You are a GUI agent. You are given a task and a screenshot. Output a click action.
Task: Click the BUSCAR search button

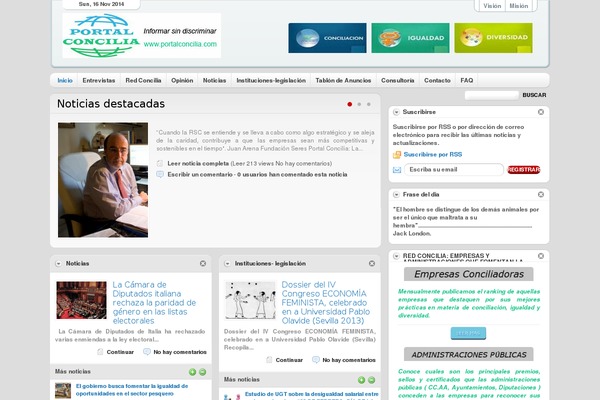(534, 95)
